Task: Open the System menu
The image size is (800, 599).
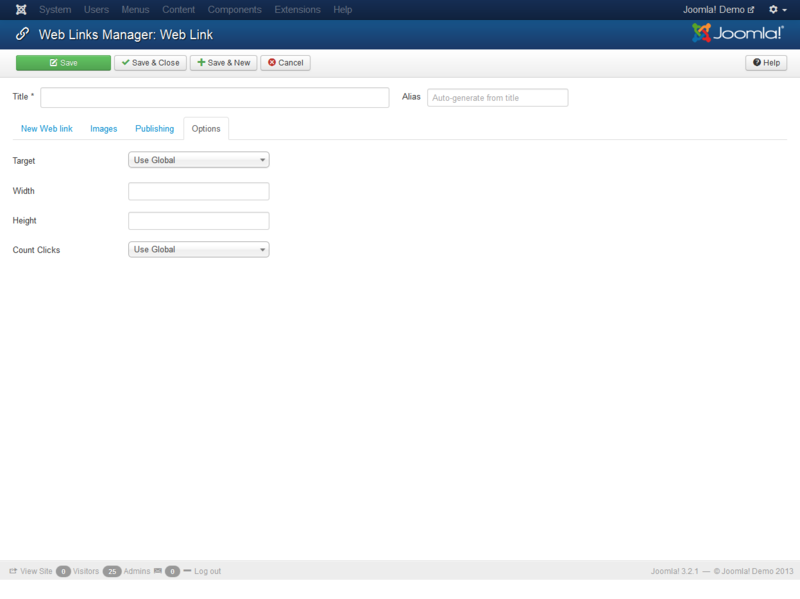Action: (x=55, y=10)
